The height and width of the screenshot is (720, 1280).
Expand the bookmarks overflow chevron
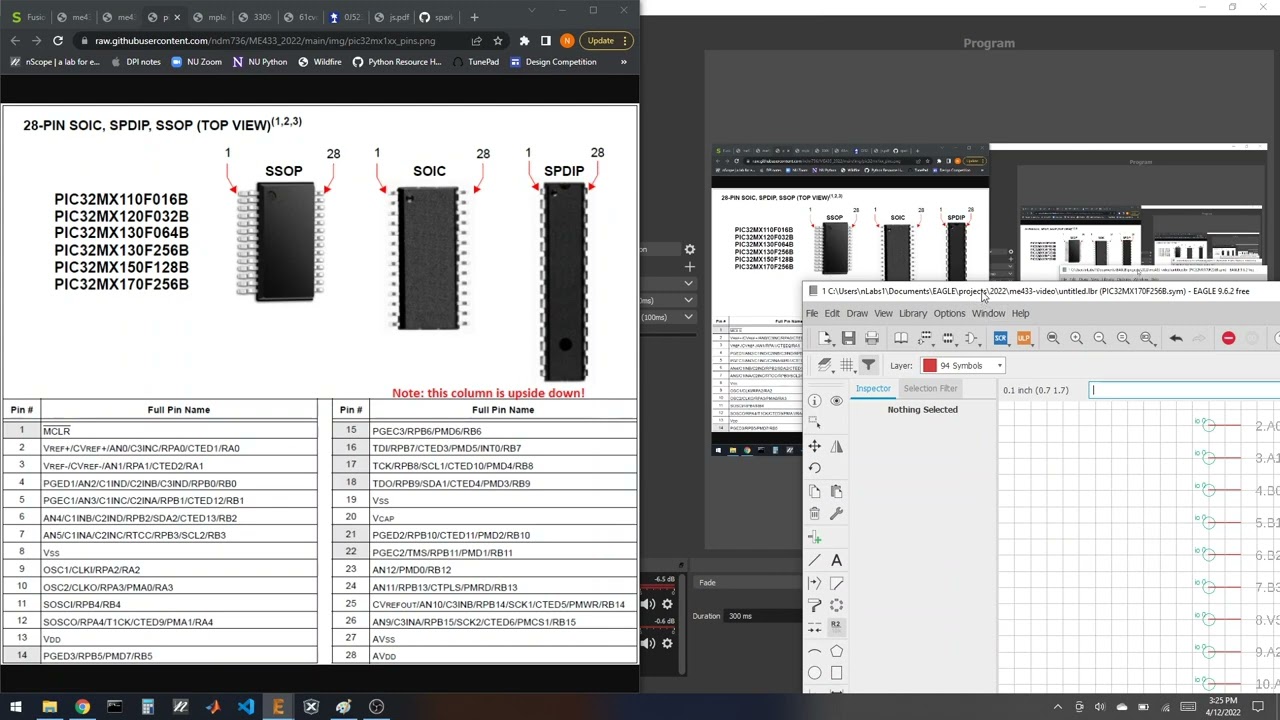[623, 62]
